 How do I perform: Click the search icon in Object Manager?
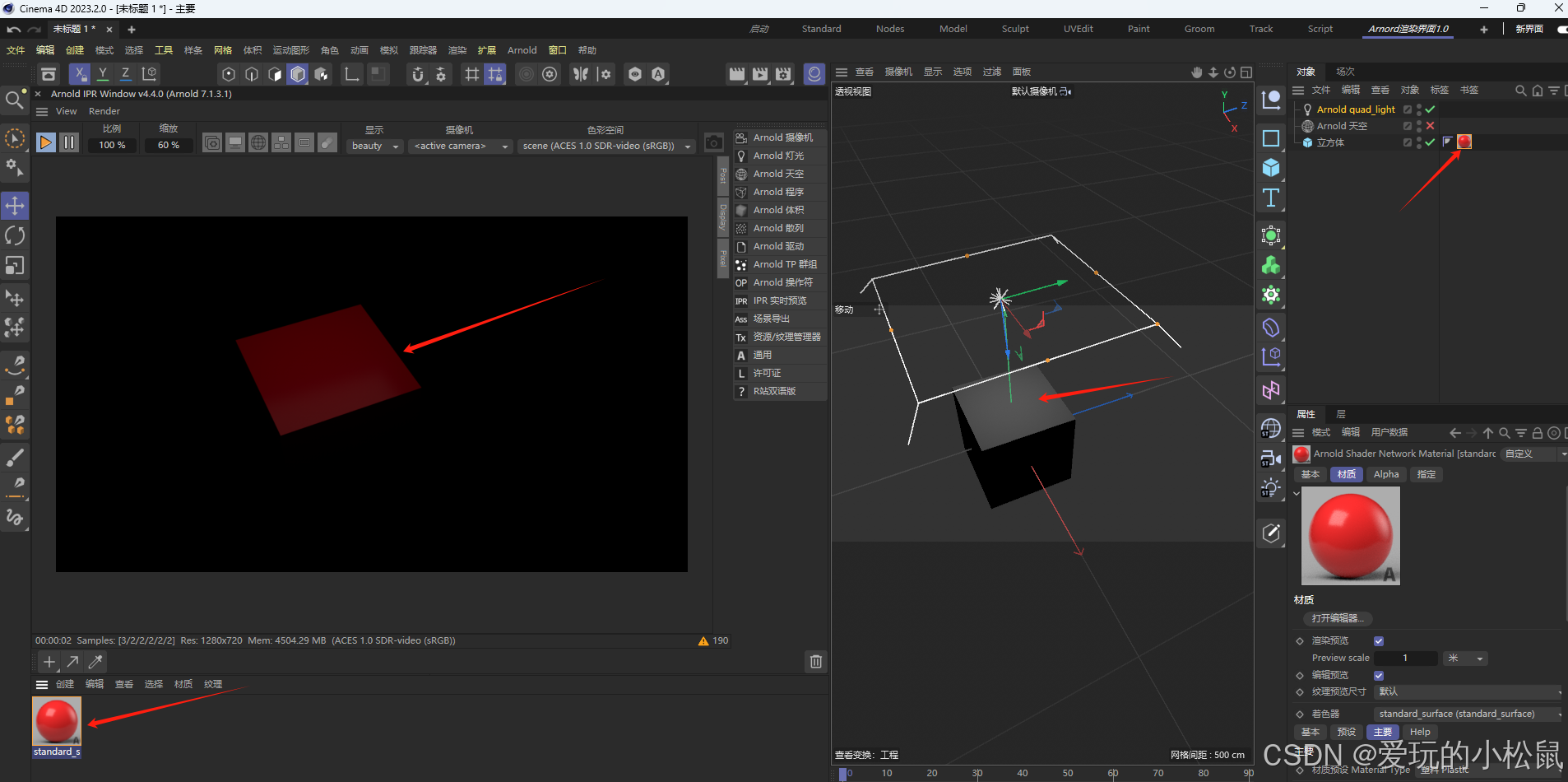[x=1521, y=91]
